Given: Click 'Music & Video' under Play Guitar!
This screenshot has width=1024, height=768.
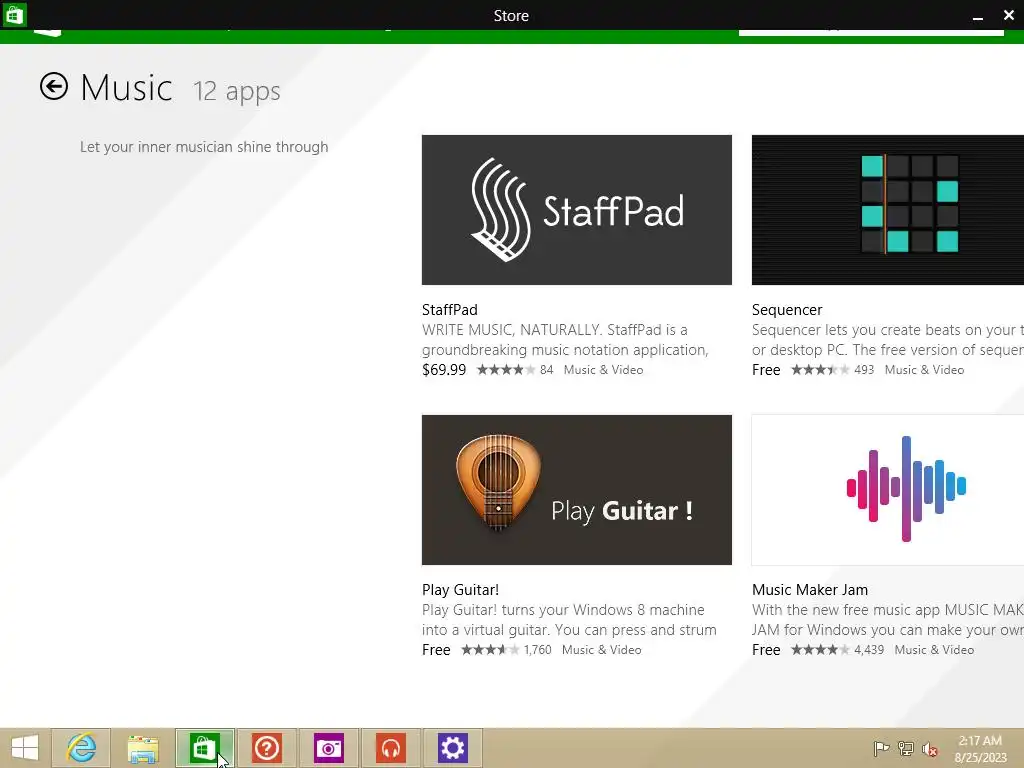Looking at the screenshot, I should coord(601,650).
